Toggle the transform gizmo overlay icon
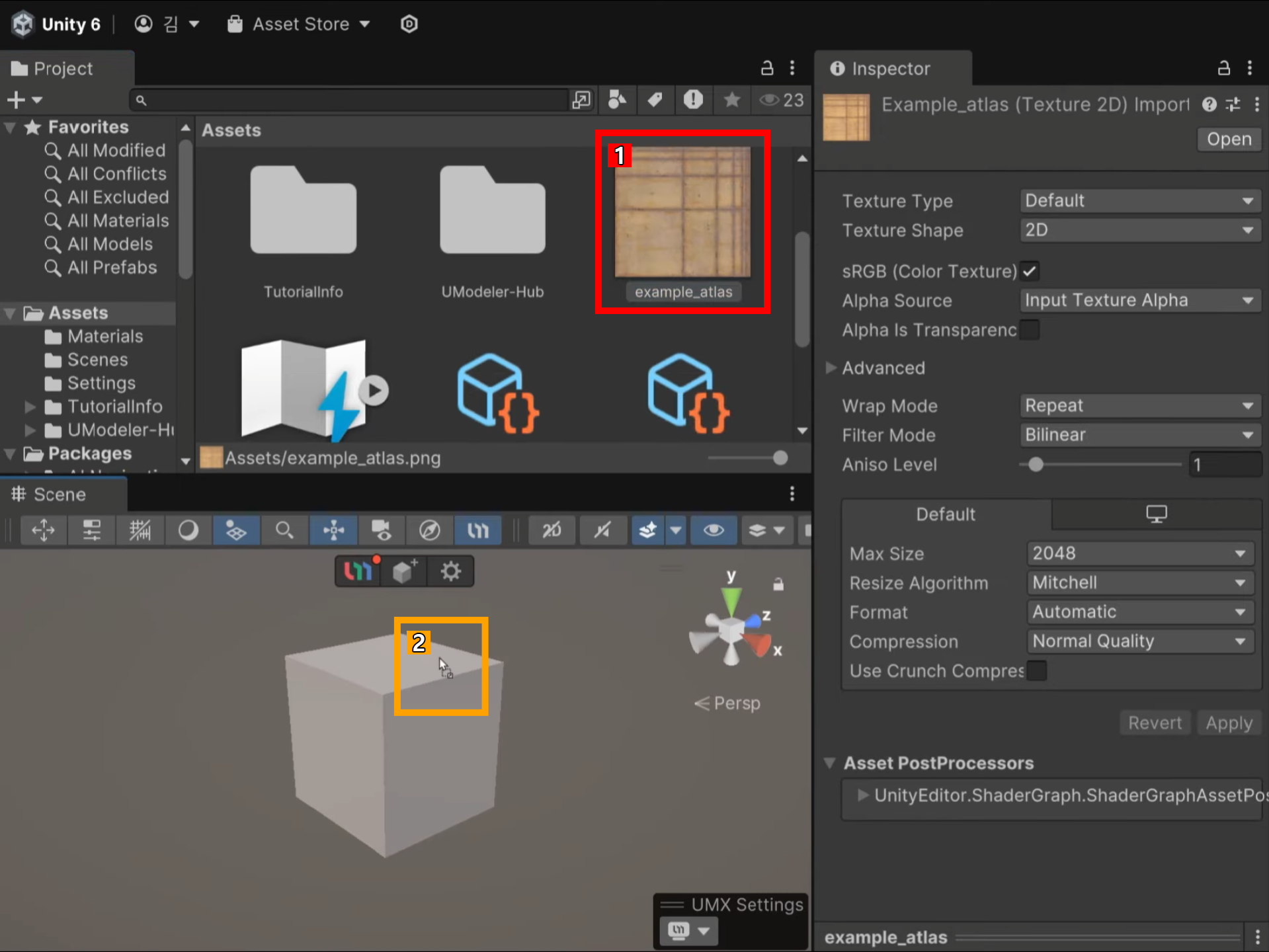 333,530
